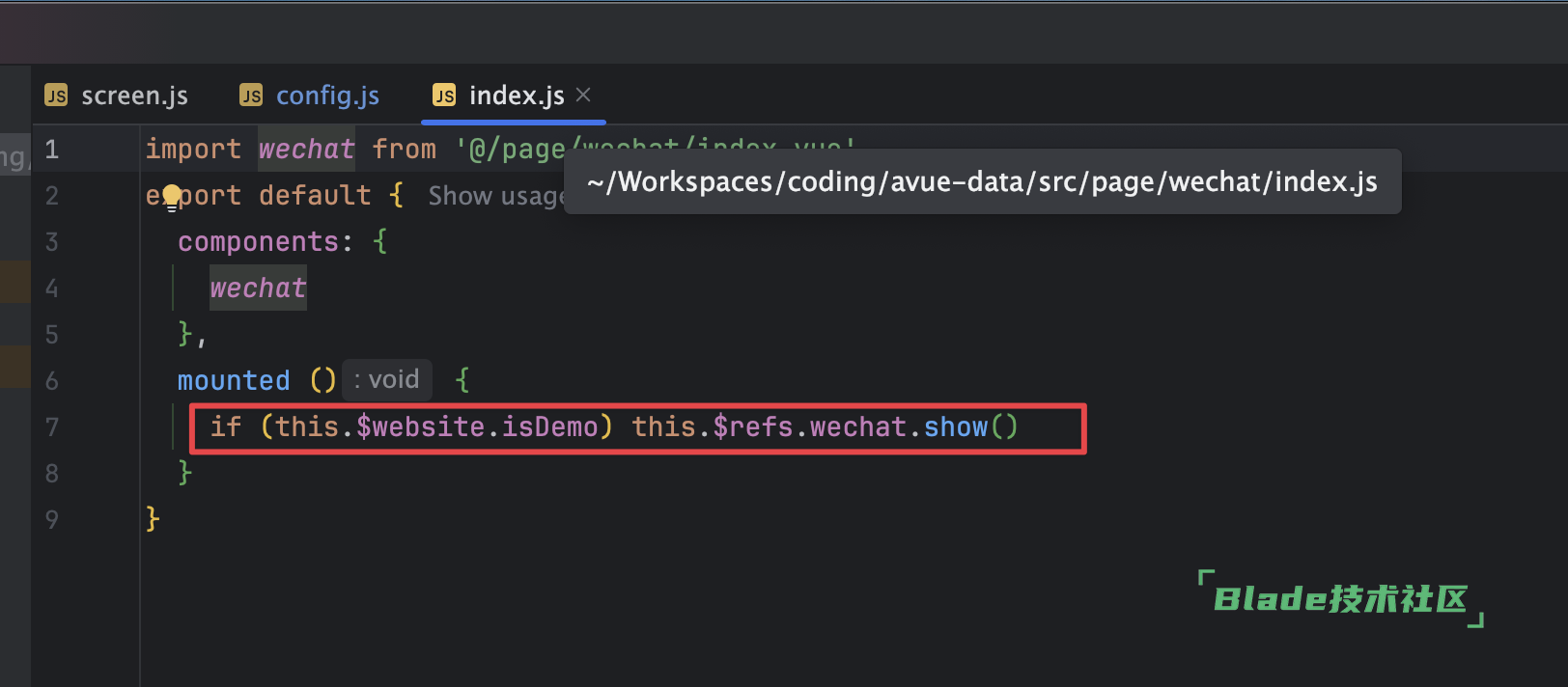
Task: Click 'wechat' inside the components block
Action: (x=258, y=288)
